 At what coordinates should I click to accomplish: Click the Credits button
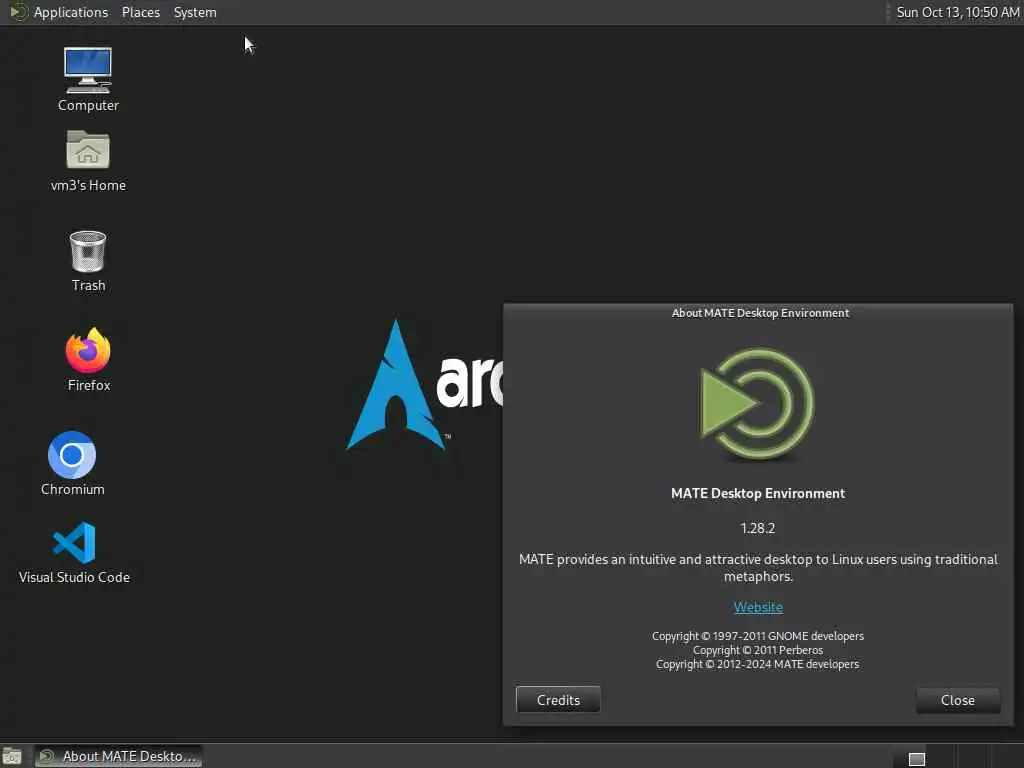tap(558, 699)
